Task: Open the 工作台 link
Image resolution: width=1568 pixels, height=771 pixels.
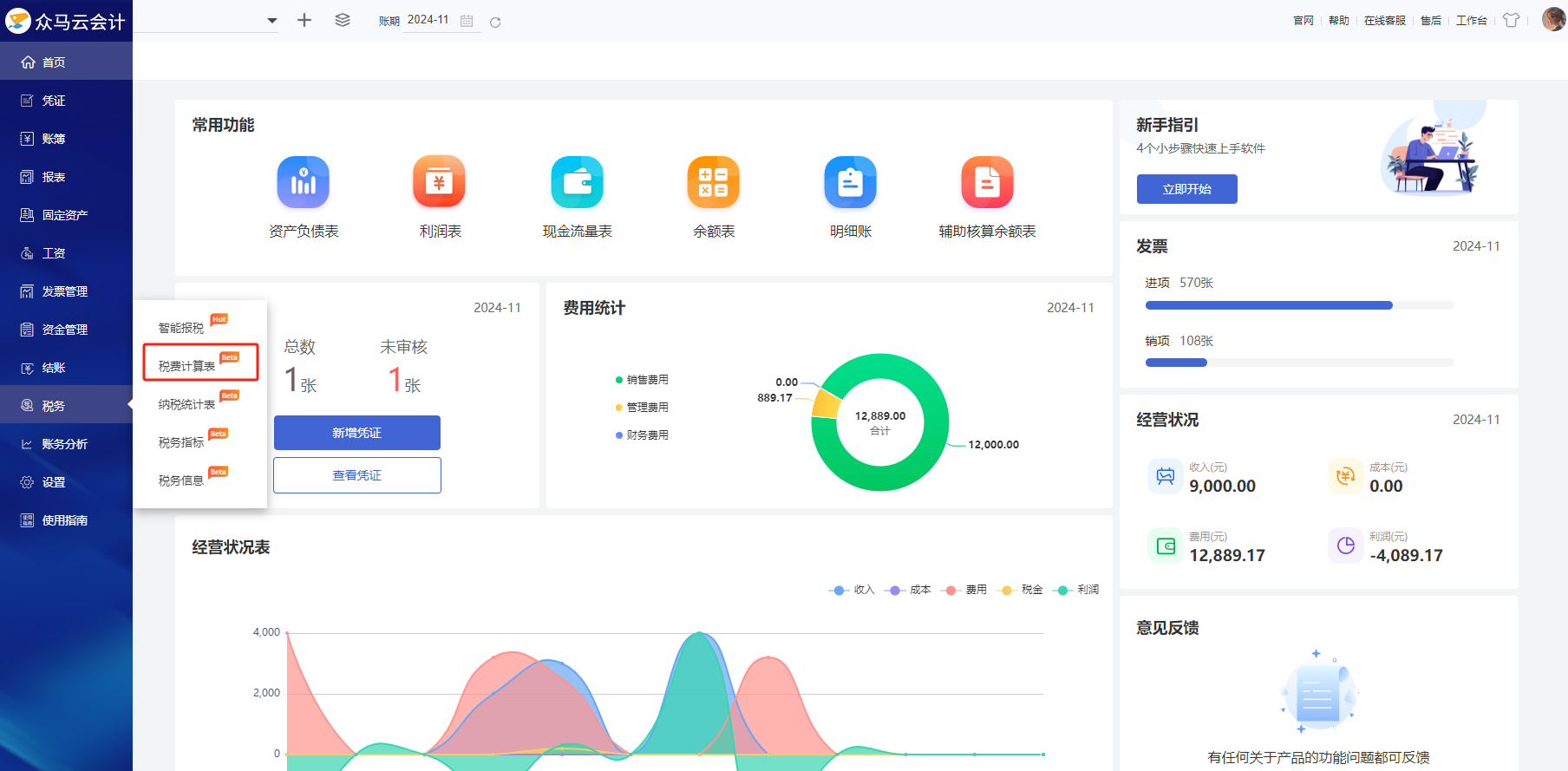Action: 1472,21
